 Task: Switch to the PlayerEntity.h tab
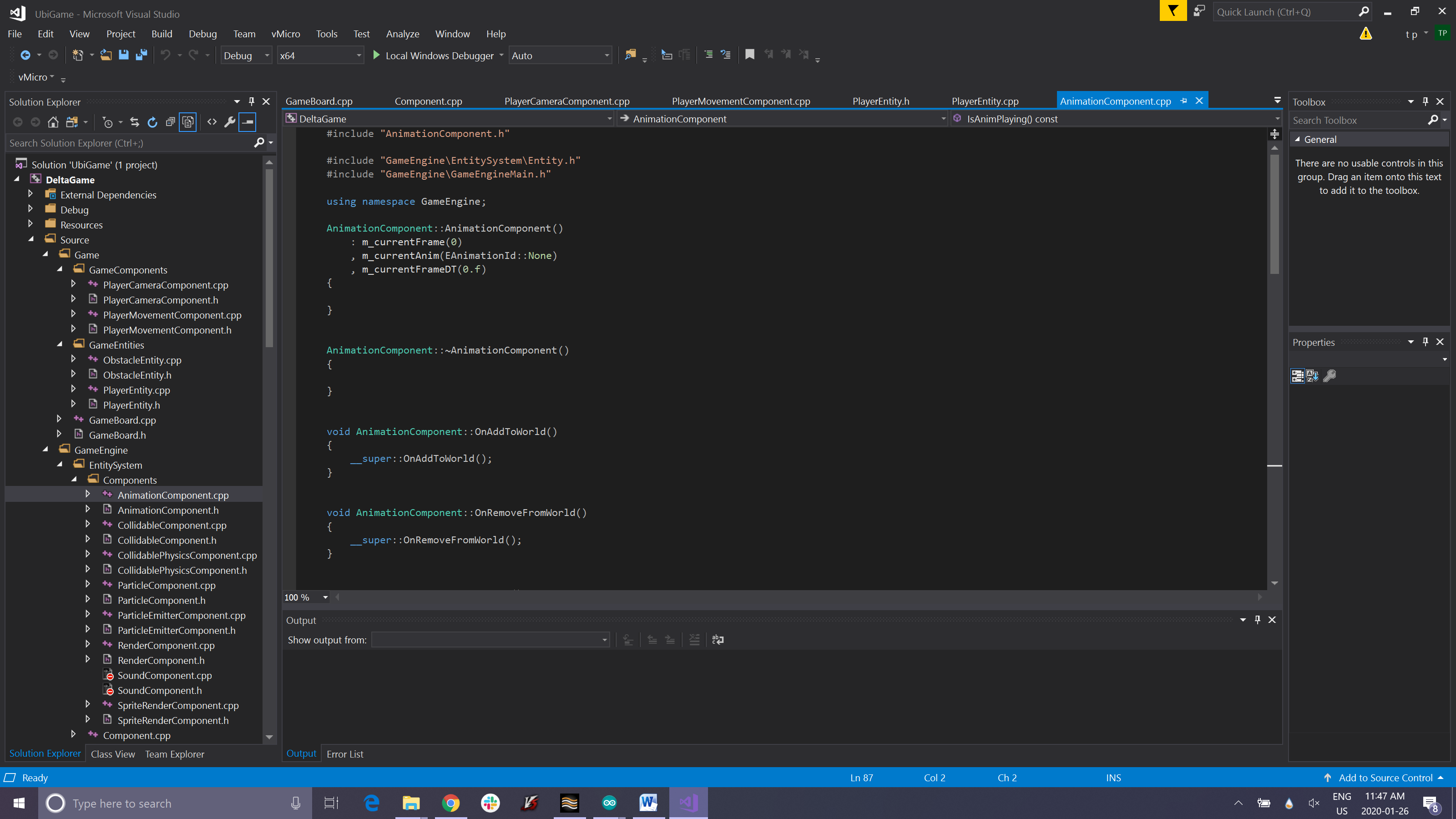tap(880, 101)
